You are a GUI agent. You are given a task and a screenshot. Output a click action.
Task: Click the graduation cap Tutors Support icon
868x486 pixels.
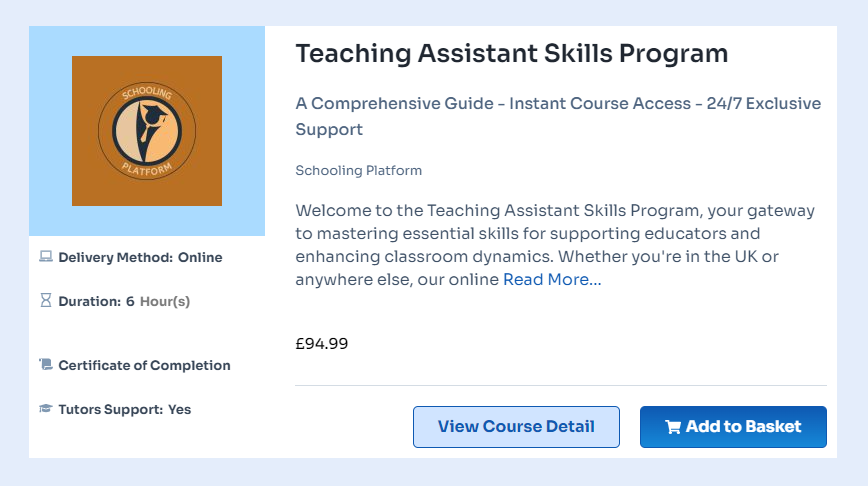pyautogui.click(x=45, y=409)
